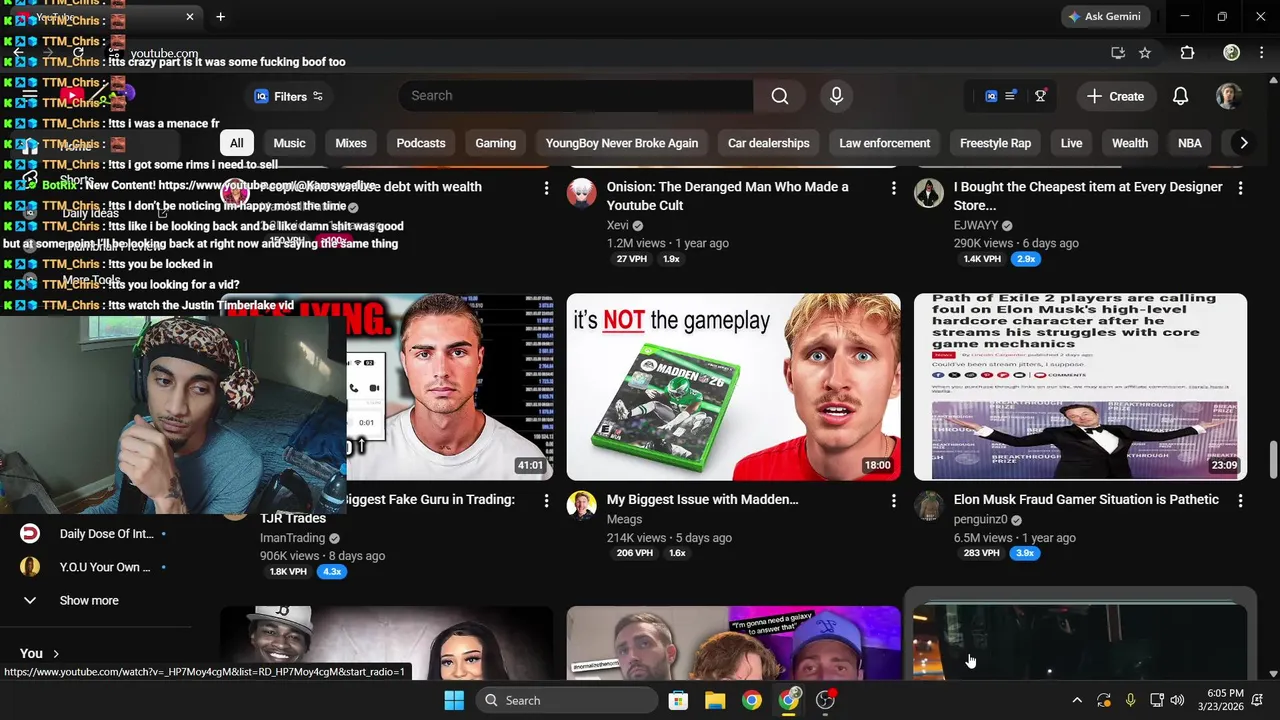Expand the You section chevron
The image size is (1280, 720).
(x=56, y=653)
